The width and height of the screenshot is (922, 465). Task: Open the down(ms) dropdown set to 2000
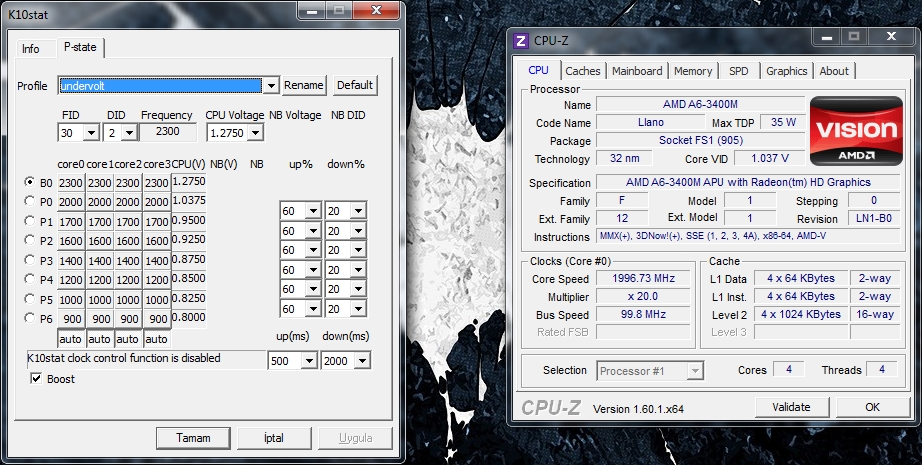(362, 360)
